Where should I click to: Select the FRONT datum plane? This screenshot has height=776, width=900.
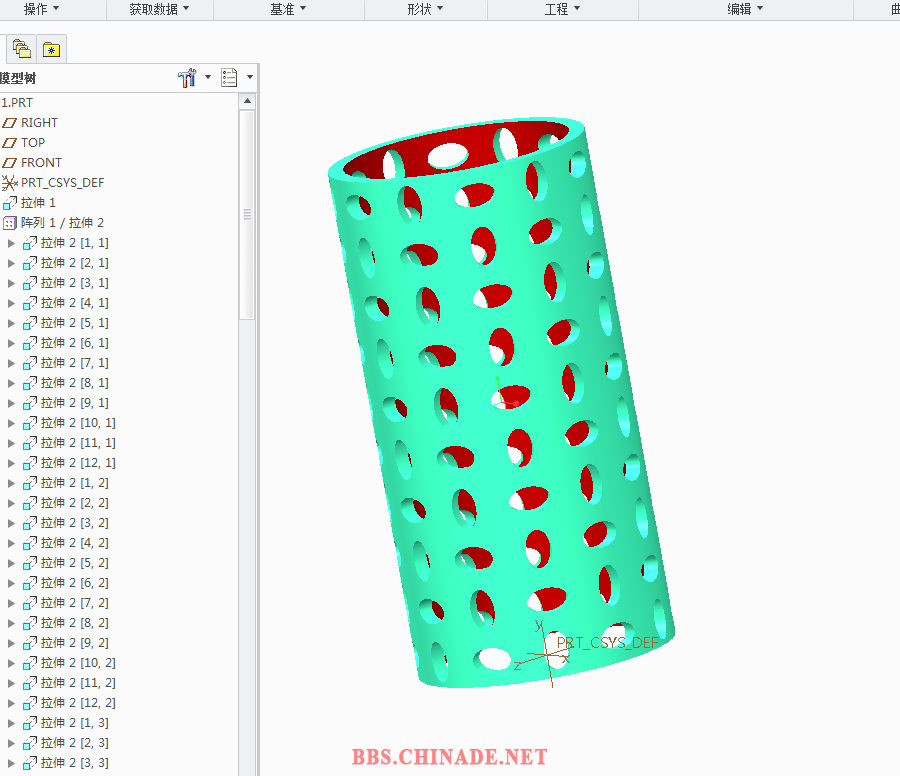(40, 163)
